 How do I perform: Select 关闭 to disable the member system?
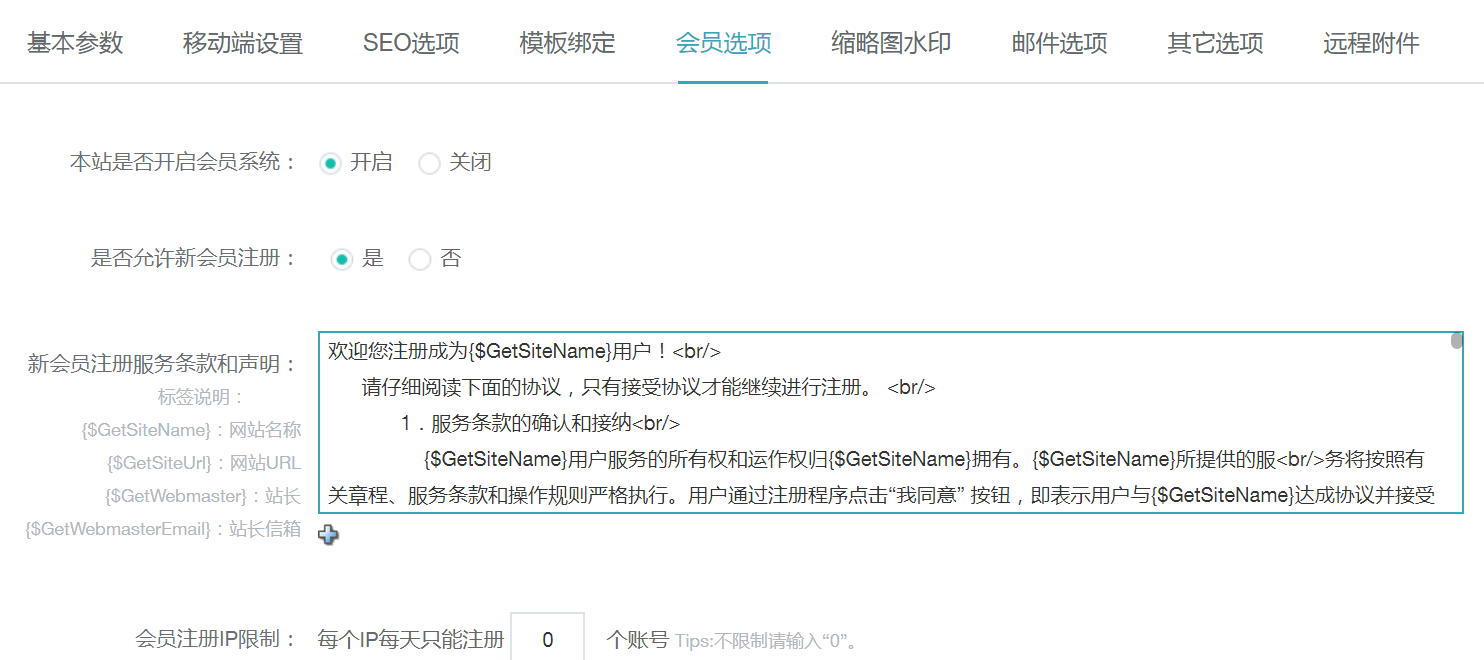429,163
